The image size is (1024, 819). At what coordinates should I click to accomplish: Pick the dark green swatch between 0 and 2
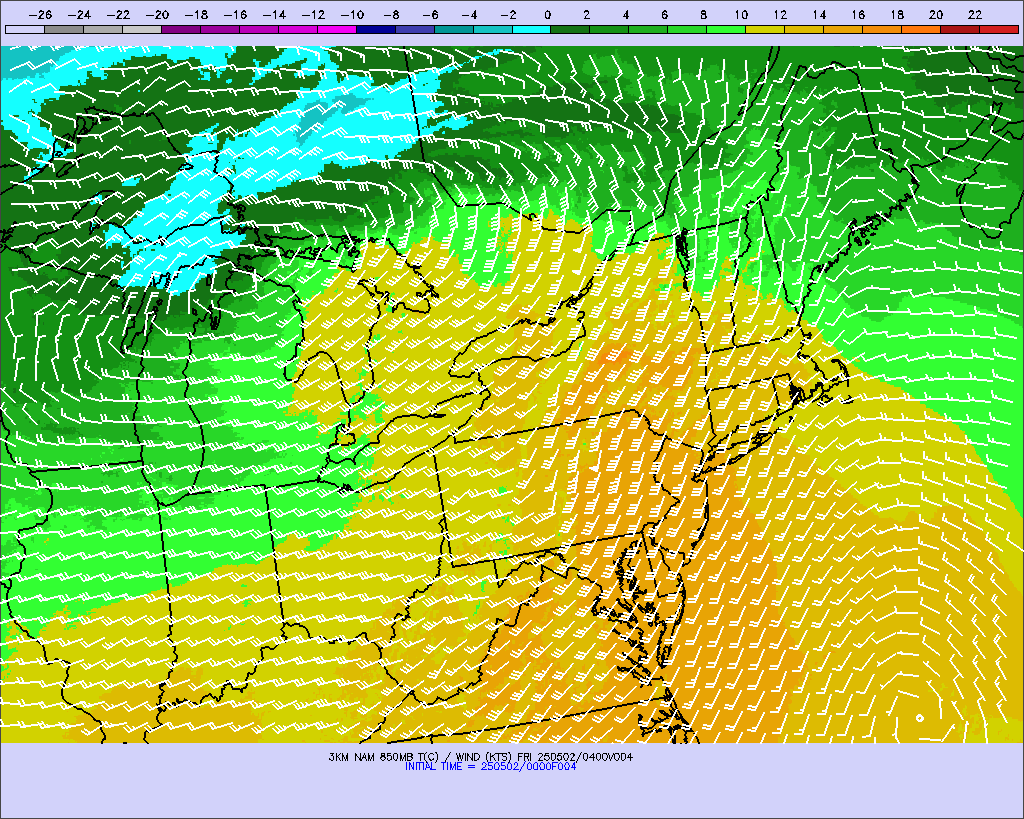(x=571, y=29)
